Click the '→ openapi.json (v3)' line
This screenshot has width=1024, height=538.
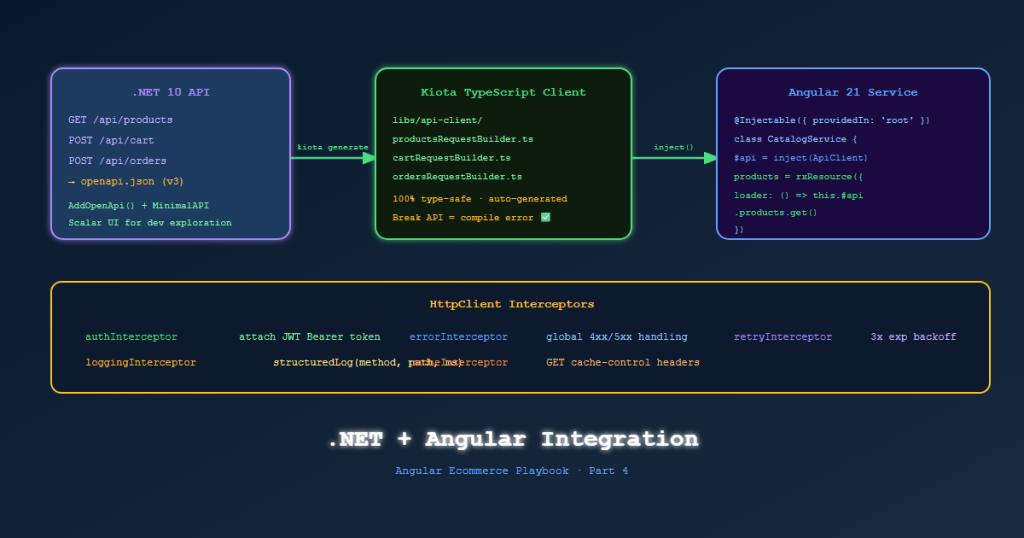(x=126, y=182)
